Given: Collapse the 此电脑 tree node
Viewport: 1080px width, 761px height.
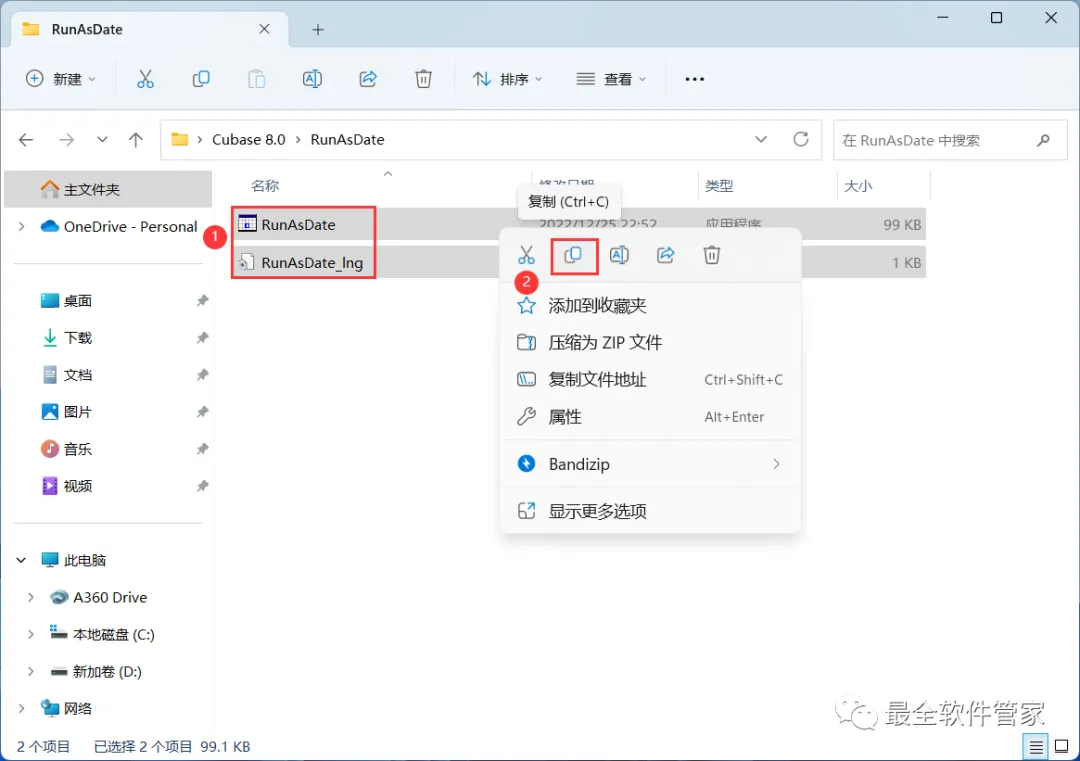Looking at the screenshot, I should (21, 561).
